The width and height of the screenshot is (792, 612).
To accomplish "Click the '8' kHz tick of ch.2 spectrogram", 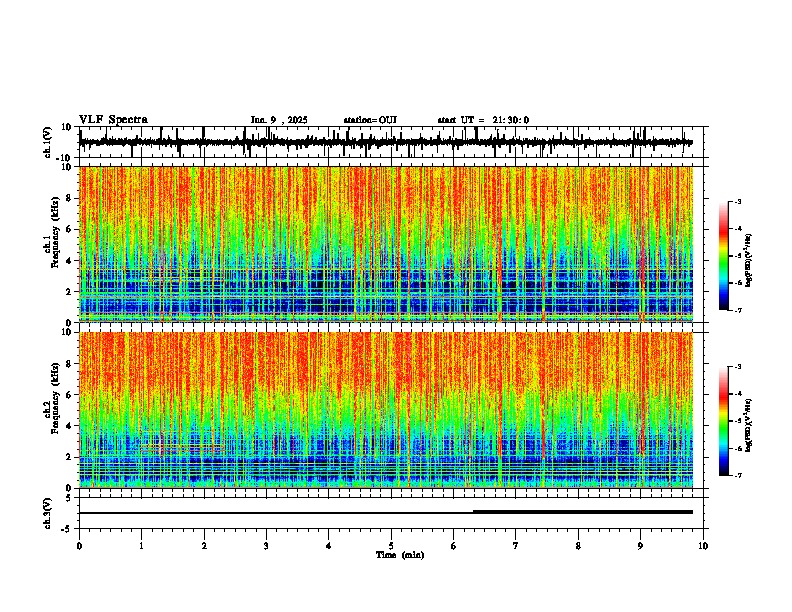I will [69, 364].
